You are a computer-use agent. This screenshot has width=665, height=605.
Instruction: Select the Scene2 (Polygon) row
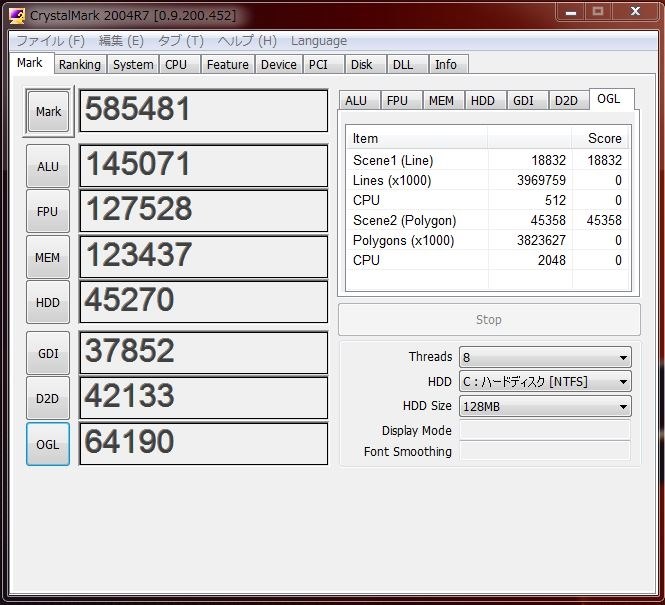[488, 220]
